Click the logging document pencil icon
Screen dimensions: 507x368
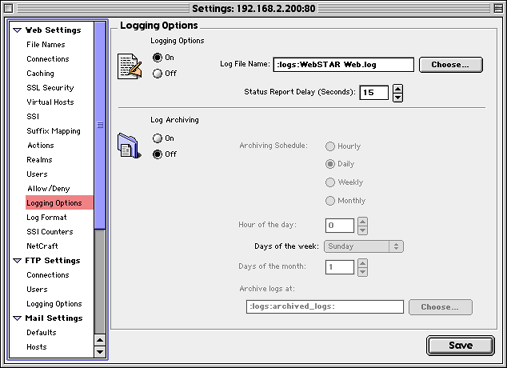pos(130,66)
